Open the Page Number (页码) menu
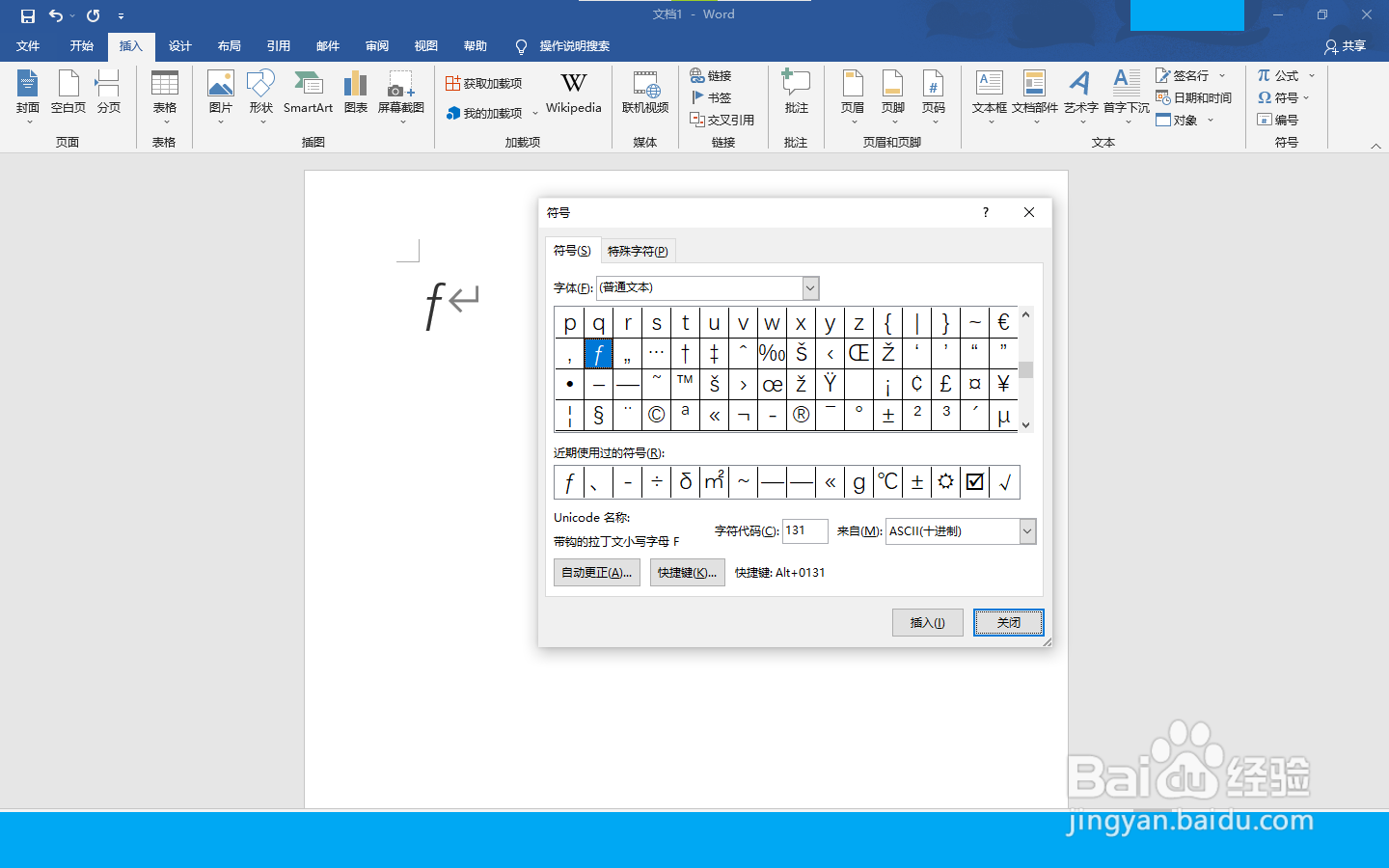Image resolution: width=1389 pixels, height=868 pixels. (934, 96)
